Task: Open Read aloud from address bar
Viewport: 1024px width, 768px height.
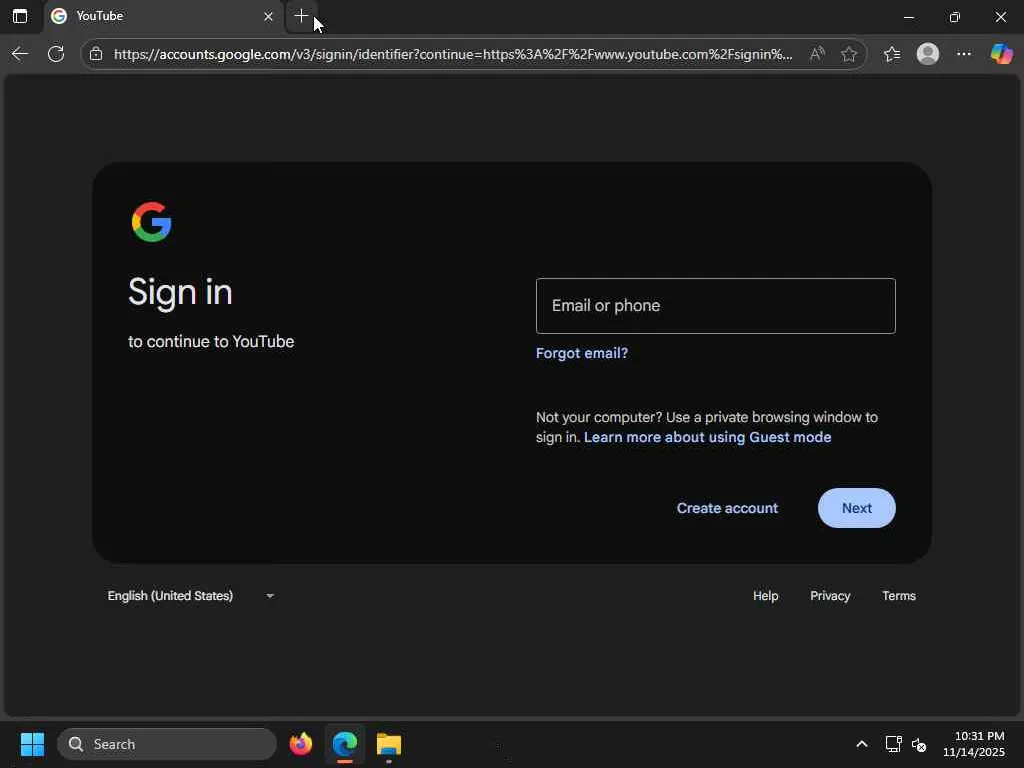Action: [x=816, y=54]
